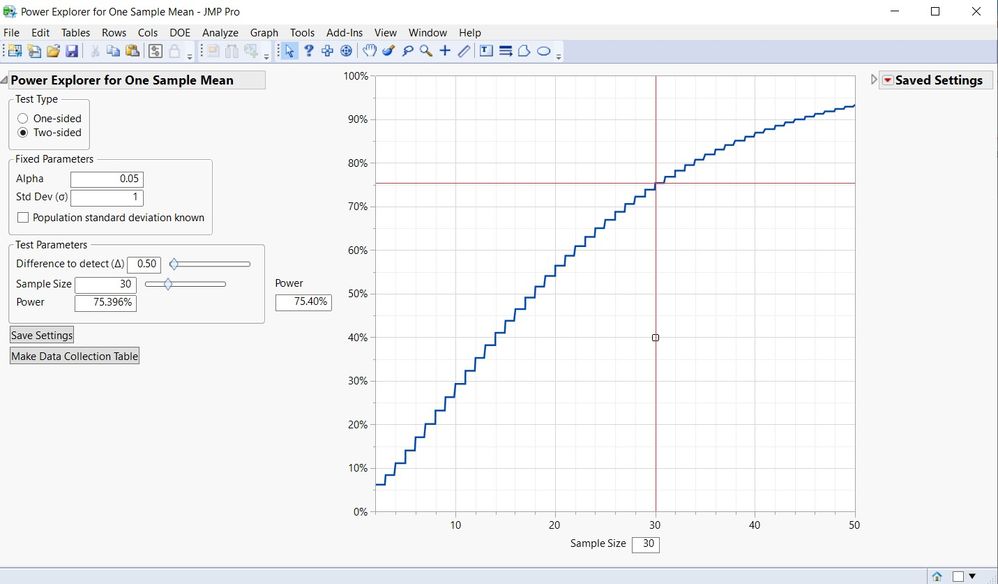Keep Two-sided test type selected
Viewport: 998px width, 584px height.
(x=22, y=132)
